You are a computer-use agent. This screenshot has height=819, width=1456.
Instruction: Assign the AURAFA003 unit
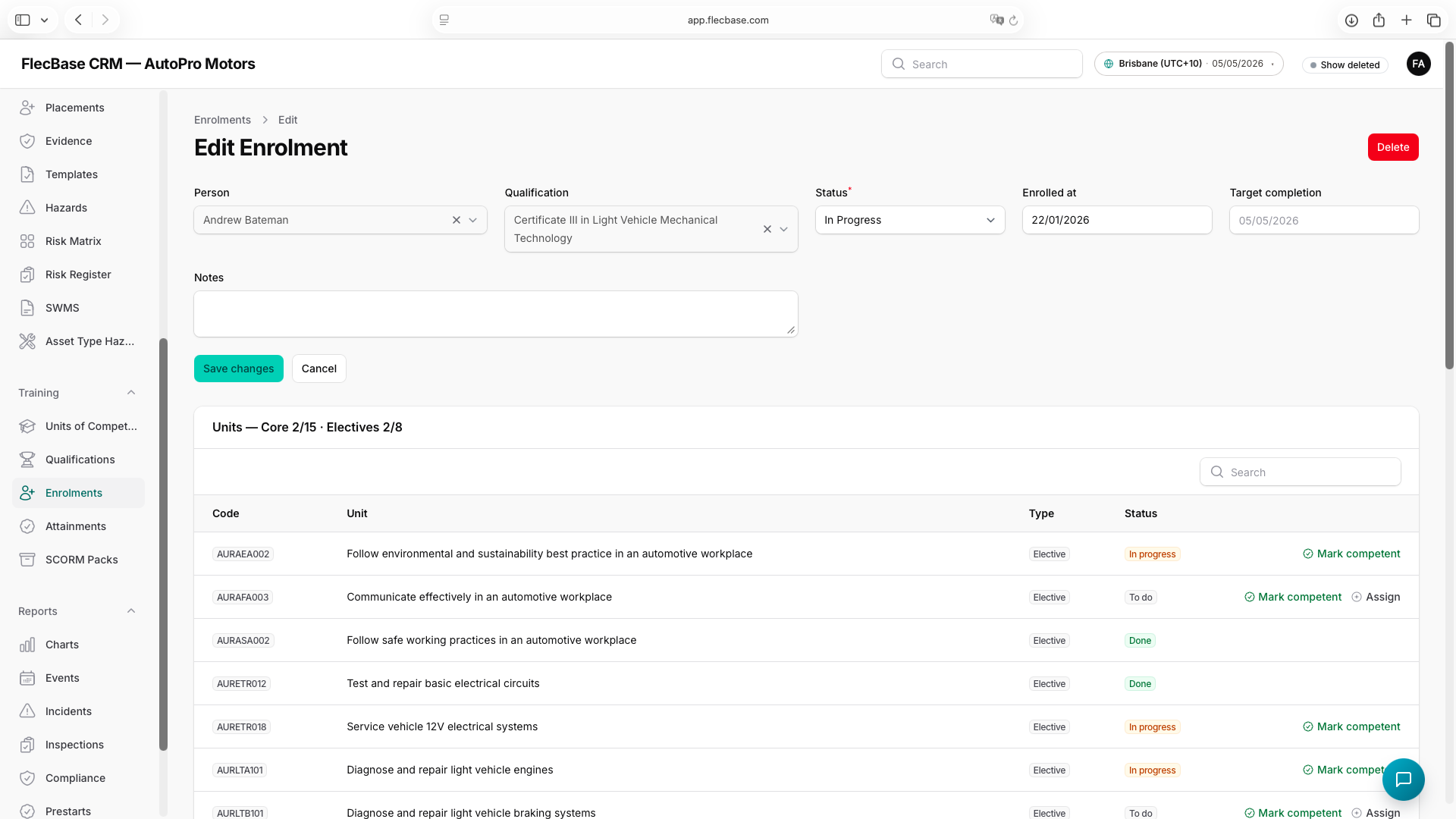point(1376,597)
